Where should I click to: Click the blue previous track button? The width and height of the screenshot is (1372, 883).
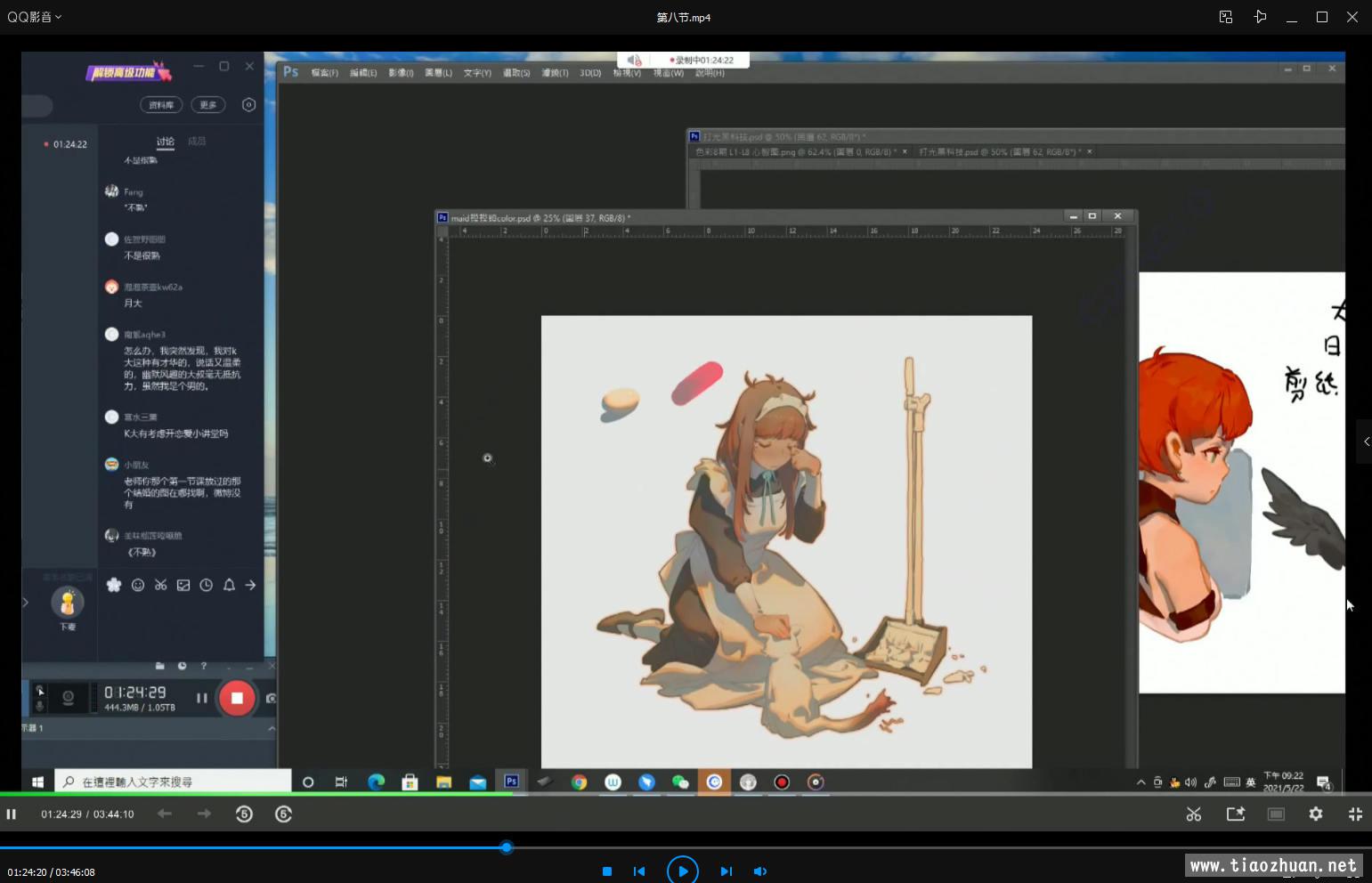coord(639,871)
